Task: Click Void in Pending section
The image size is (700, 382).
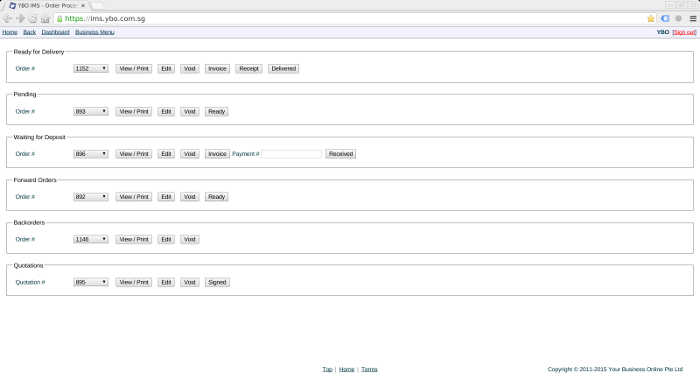Action: (190, 112)
